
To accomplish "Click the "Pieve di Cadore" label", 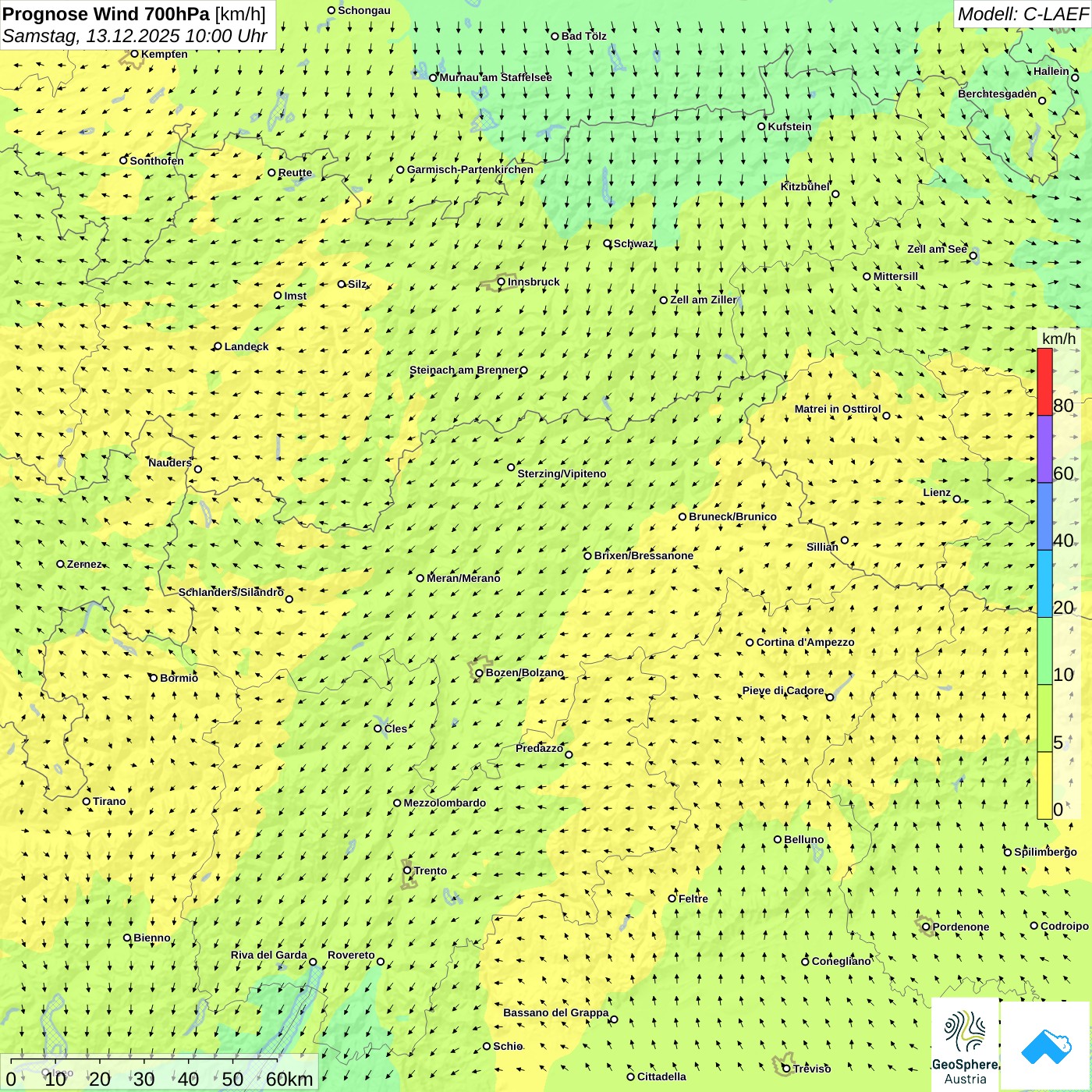I will [x=783, y=690].
